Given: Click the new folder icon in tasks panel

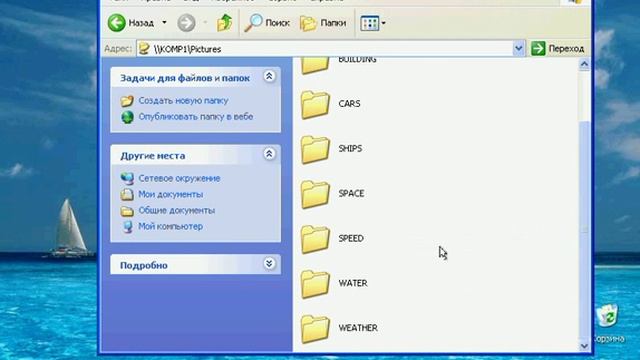Looking at the screenshot, I should (127, 101).
